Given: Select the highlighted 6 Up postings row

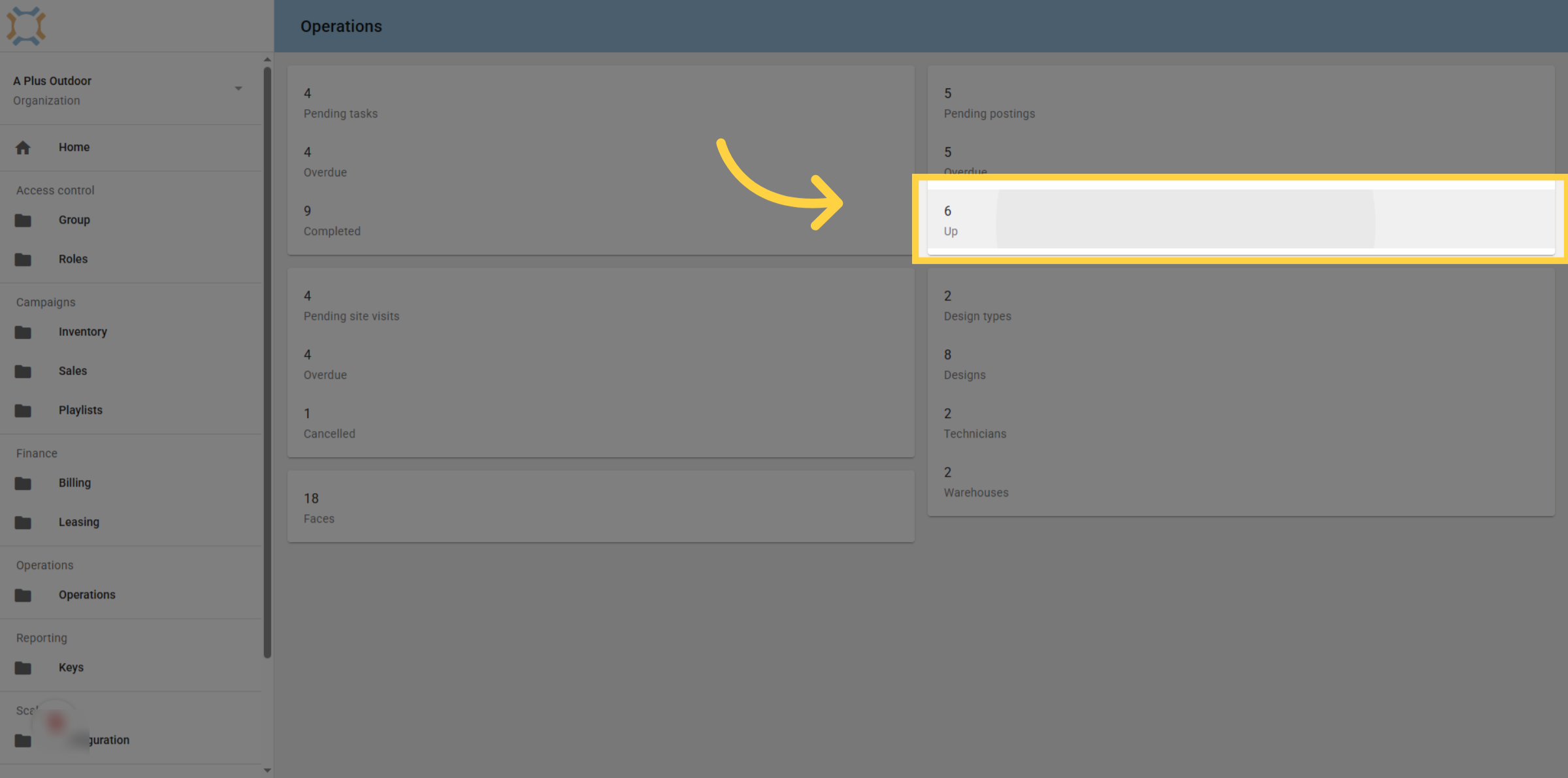Looking at the screenshot, I should [1241, 219].
